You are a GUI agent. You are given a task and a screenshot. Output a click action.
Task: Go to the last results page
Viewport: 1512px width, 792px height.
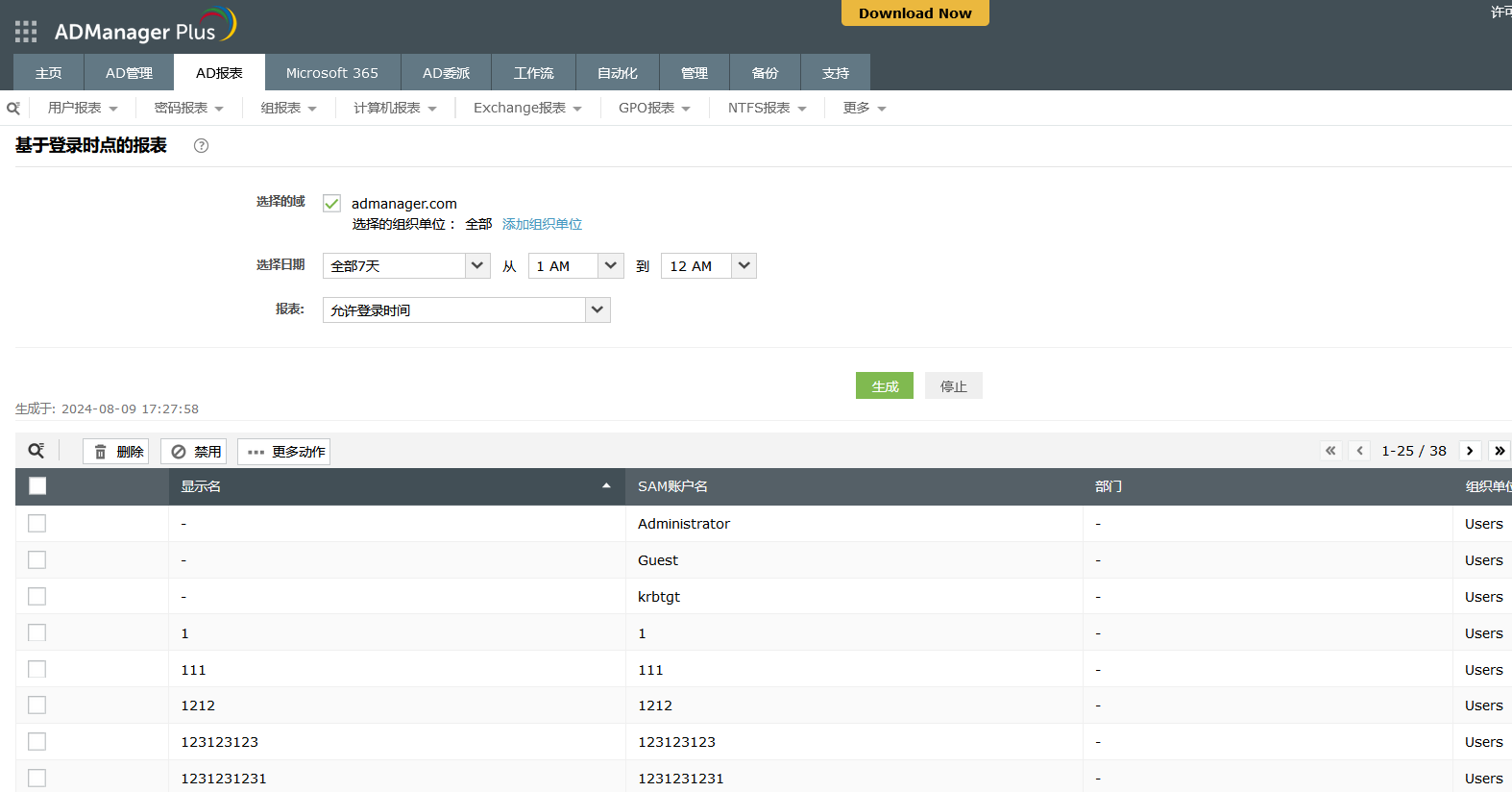click(x=1499, y=451)
